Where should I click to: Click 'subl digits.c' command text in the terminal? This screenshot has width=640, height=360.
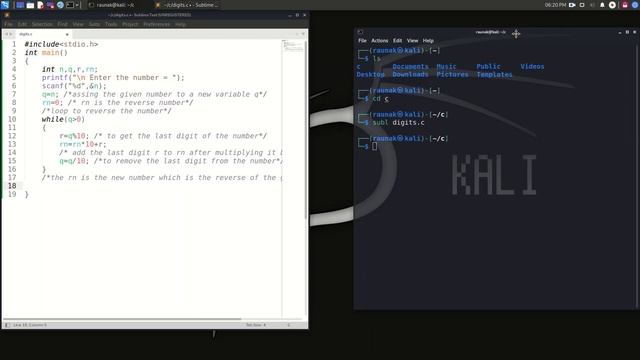click(398, 122)
